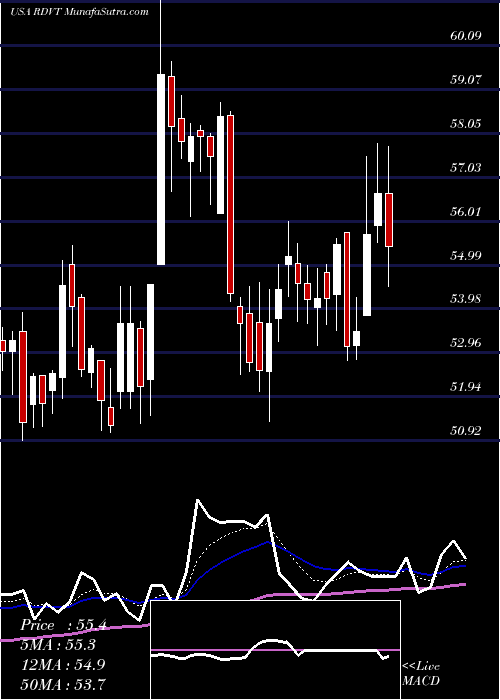The width and height of the screenshot is (500, 700).
Task: Select the 54.99 price axis label
Action: click(466, 256)
